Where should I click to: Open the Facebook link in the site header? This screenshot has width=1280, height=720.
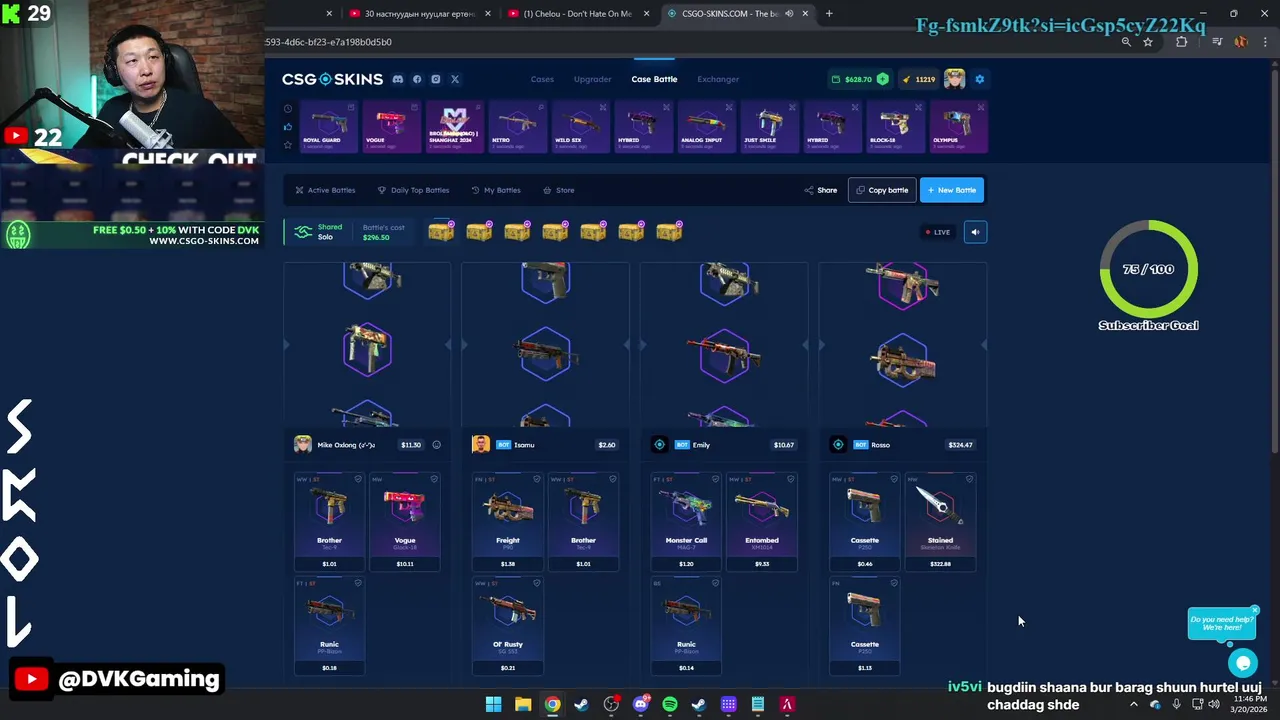pos(417,79)
